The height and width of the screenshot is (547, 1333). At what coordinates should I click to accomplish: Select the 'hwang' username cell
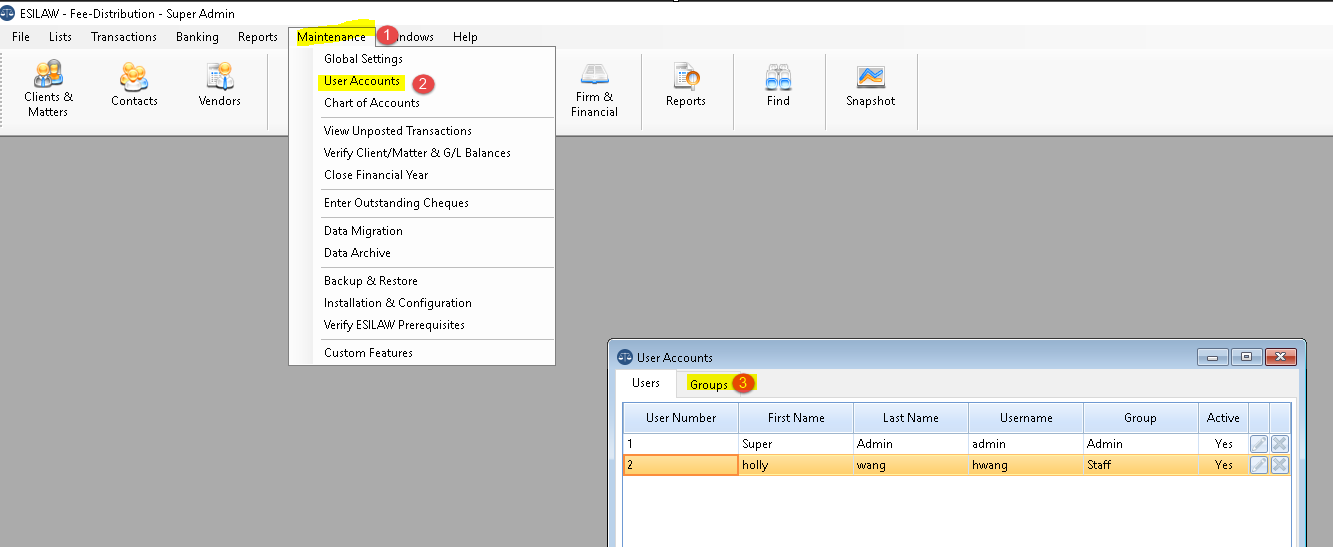tap(1026, 465)
